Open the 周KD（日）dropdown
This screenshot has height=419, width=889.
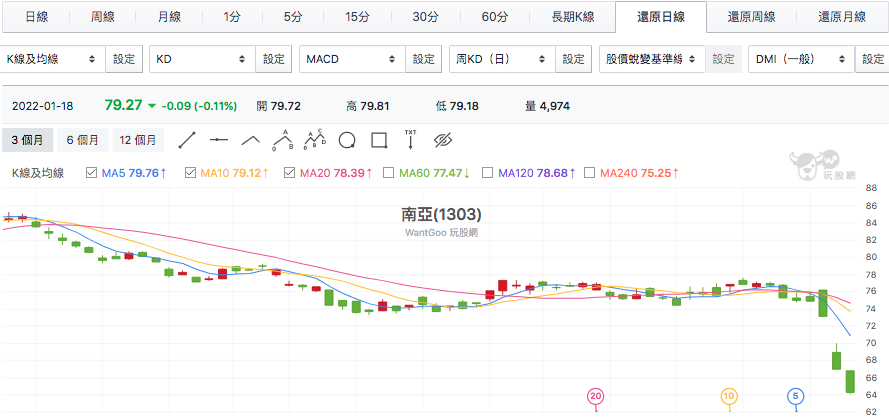coord(502,59)
